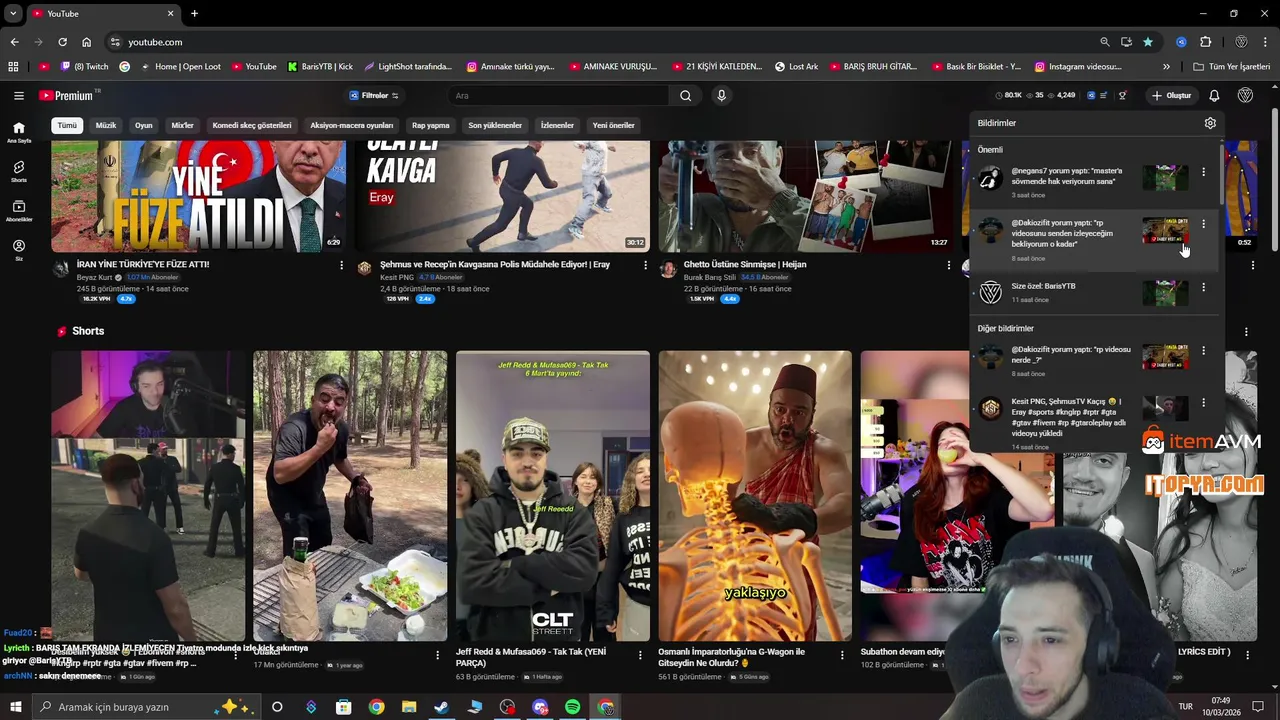Open the Filtreler dropdown
Viewport: 1280px width, 720px height.
(x=374, y=96)
